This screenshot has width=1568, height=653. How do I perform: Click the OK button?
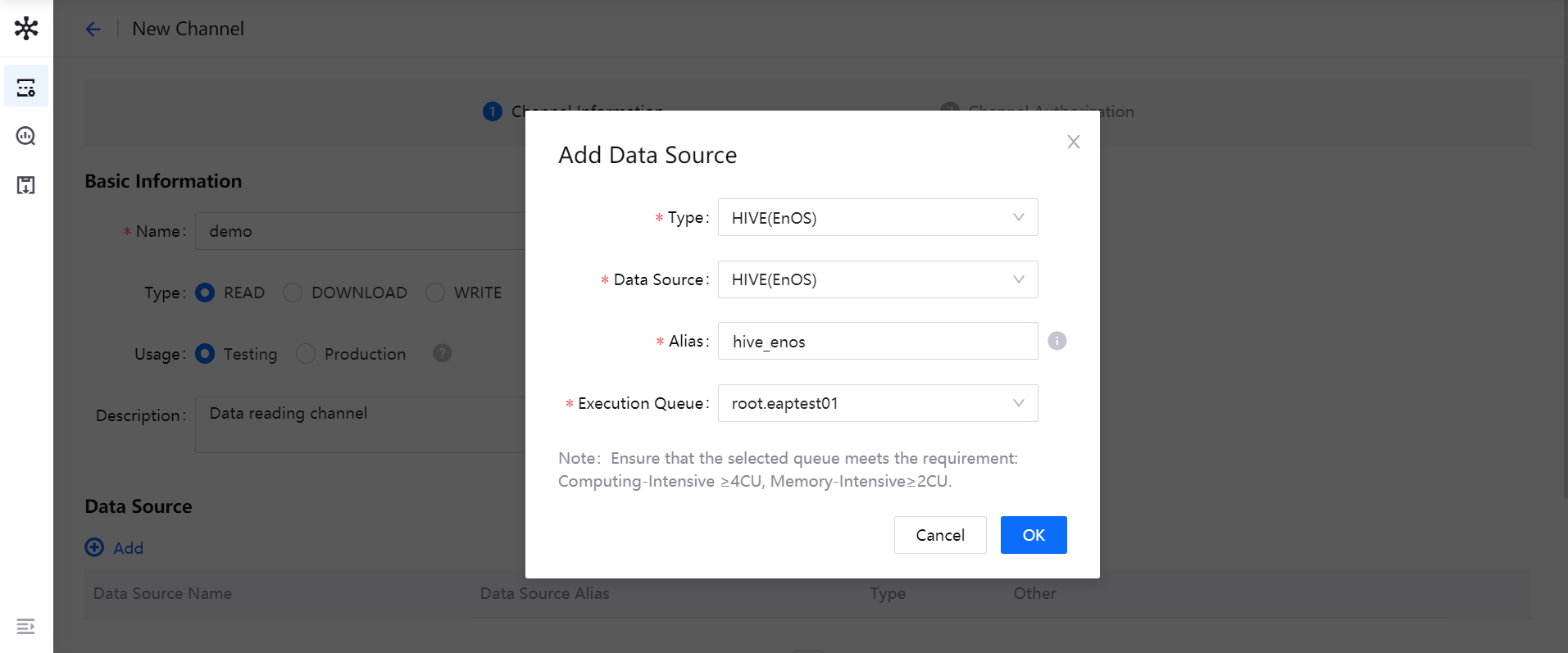click(1034, 535)
